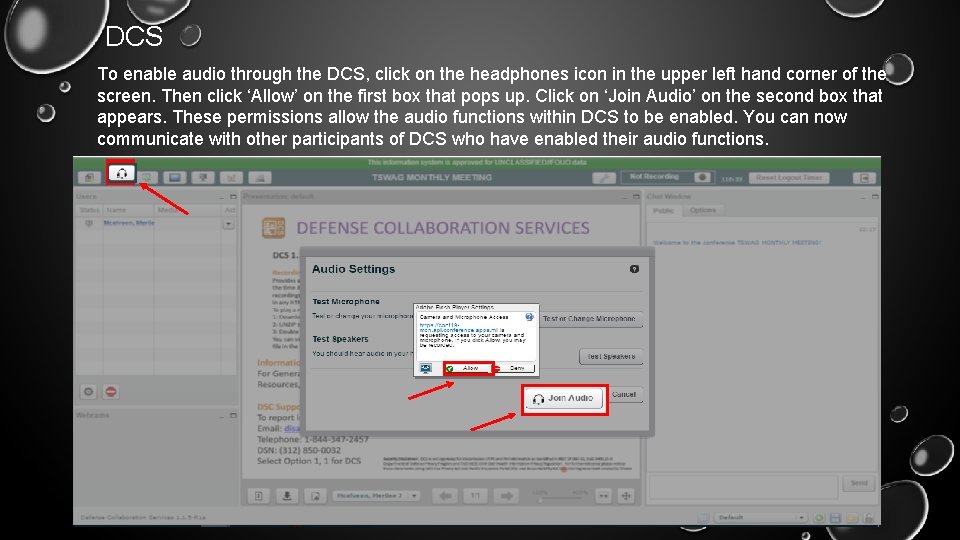
Task: Click the poll chart icon in the top toolbar
Action: [x=231, y=178]
